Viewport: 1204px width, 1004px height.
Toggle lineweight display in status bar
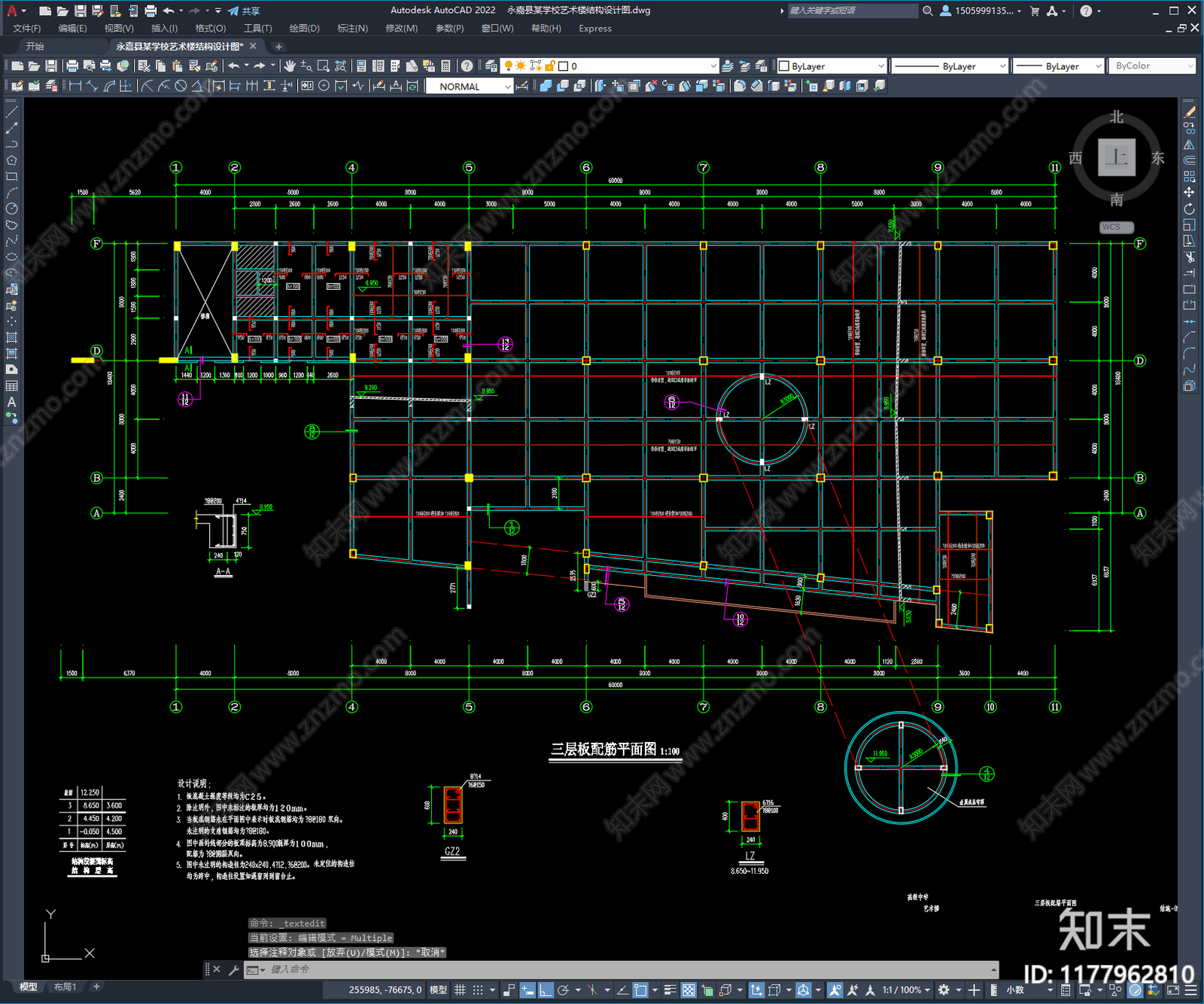tap(670, 990)
